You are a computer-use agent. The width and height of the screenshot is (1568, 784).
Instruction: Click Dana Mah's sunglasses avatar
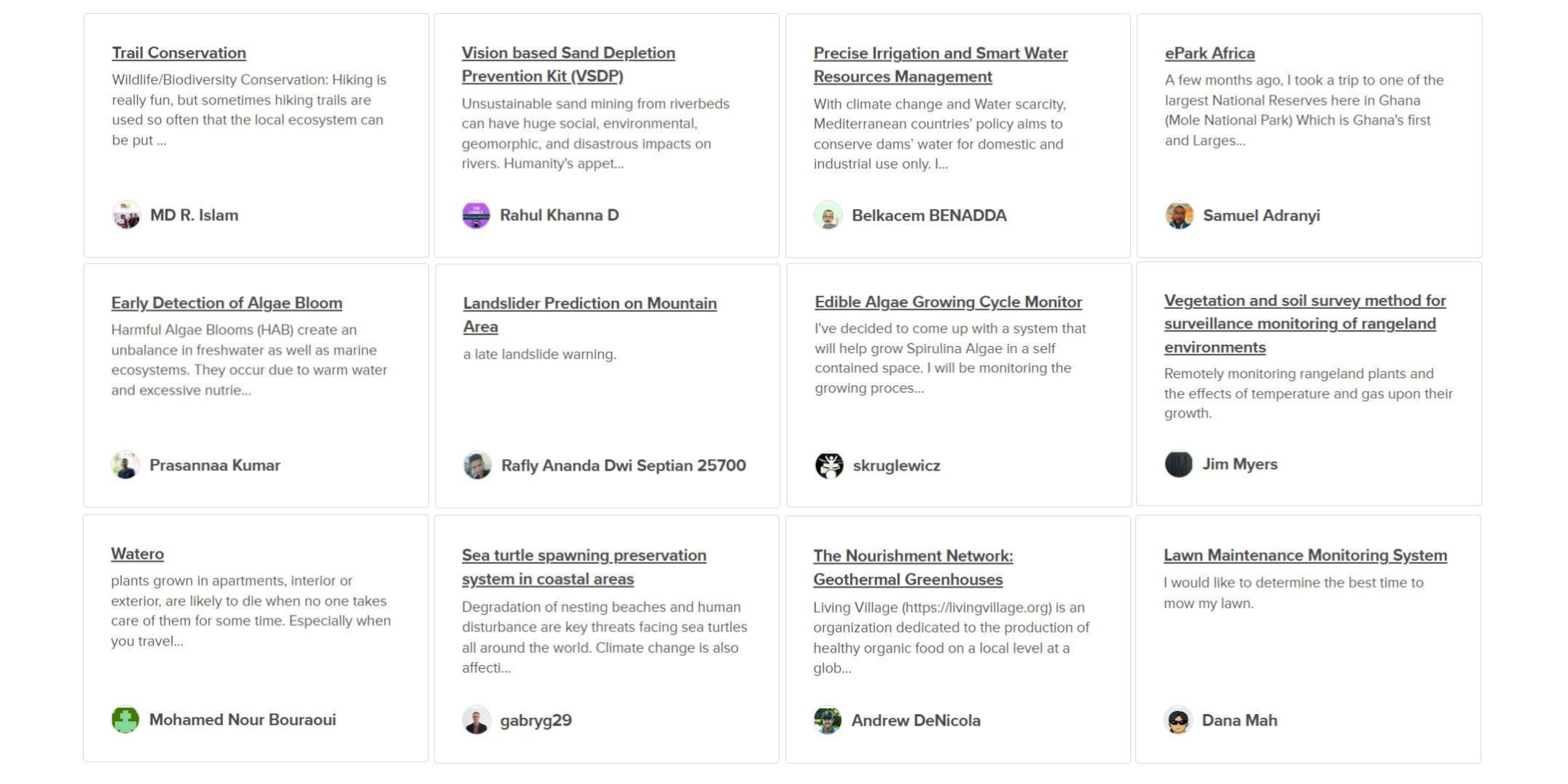tap(1178, 721)
